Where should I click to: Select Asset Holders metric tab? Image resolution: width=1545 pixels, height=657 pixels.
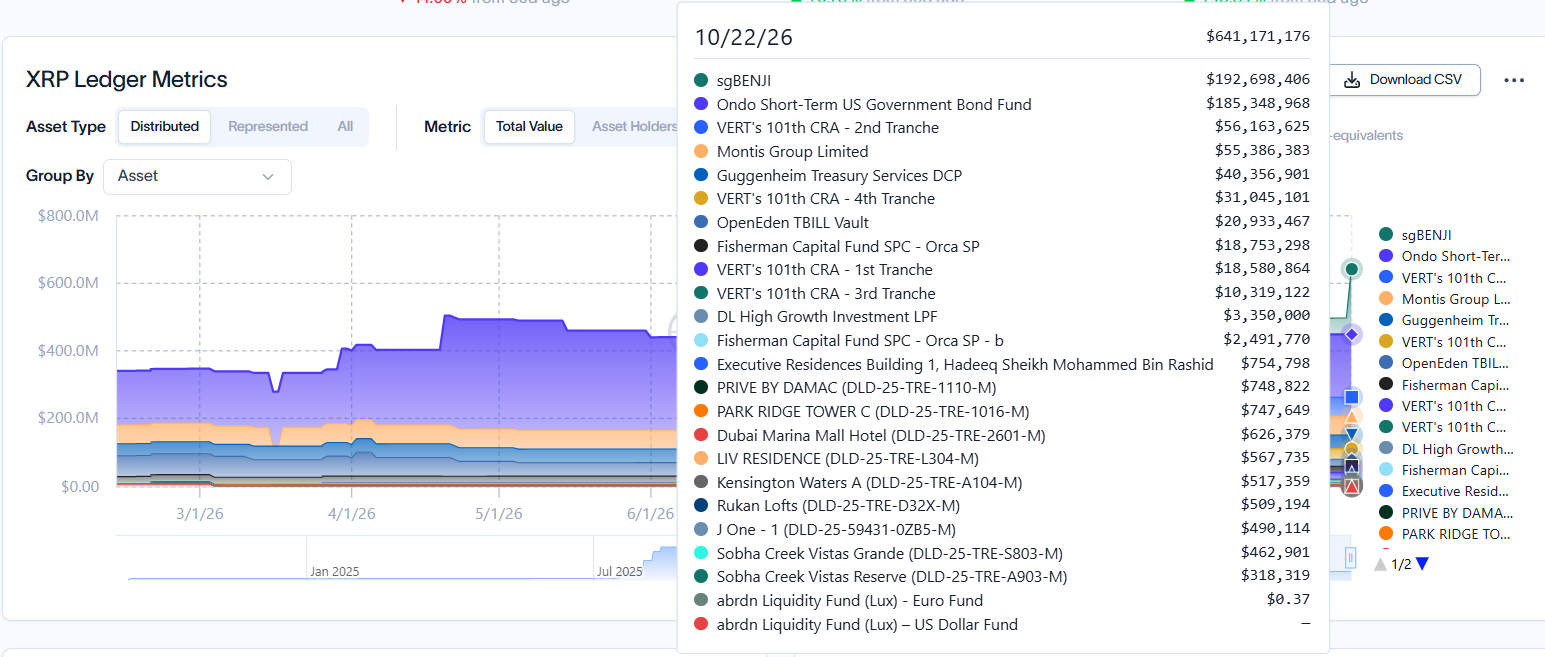(x=633, y=127)
